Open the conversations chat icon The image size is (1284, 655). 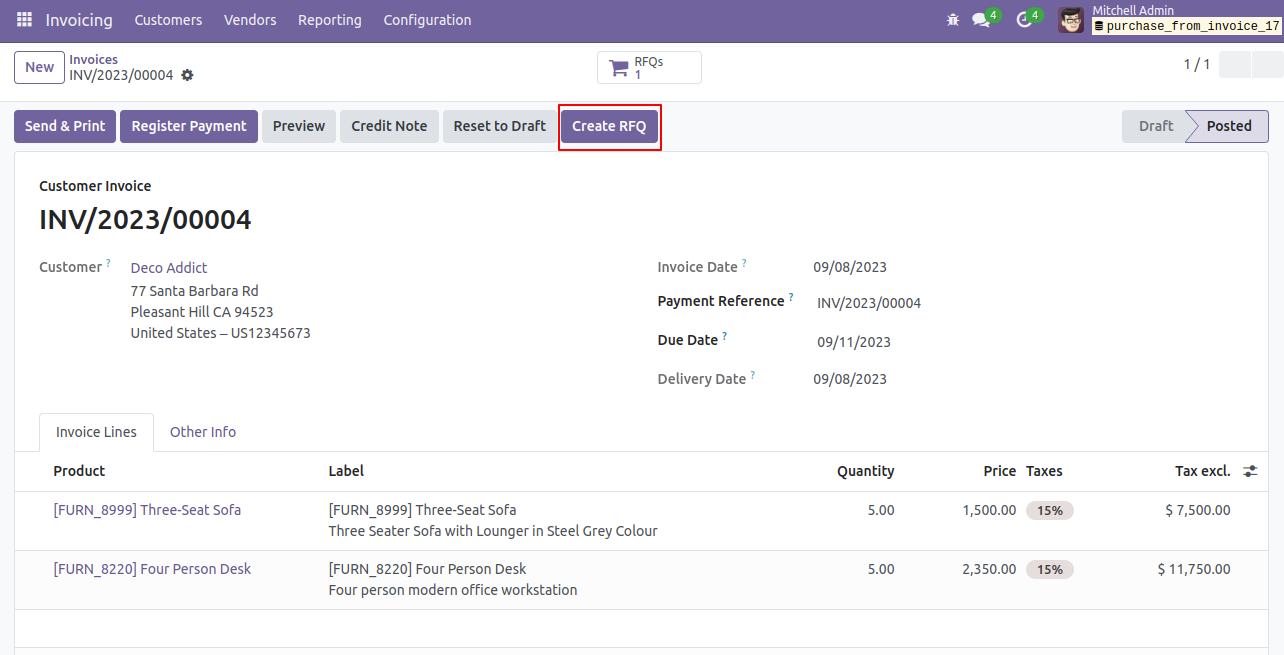(981, 20)
